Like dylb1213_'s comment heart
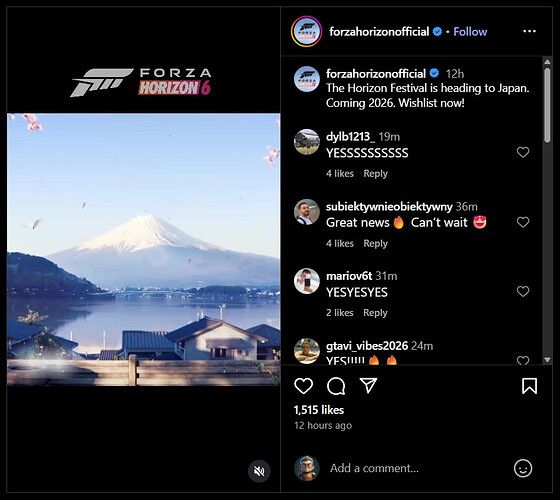560x500 pixels. click(523, 152)
